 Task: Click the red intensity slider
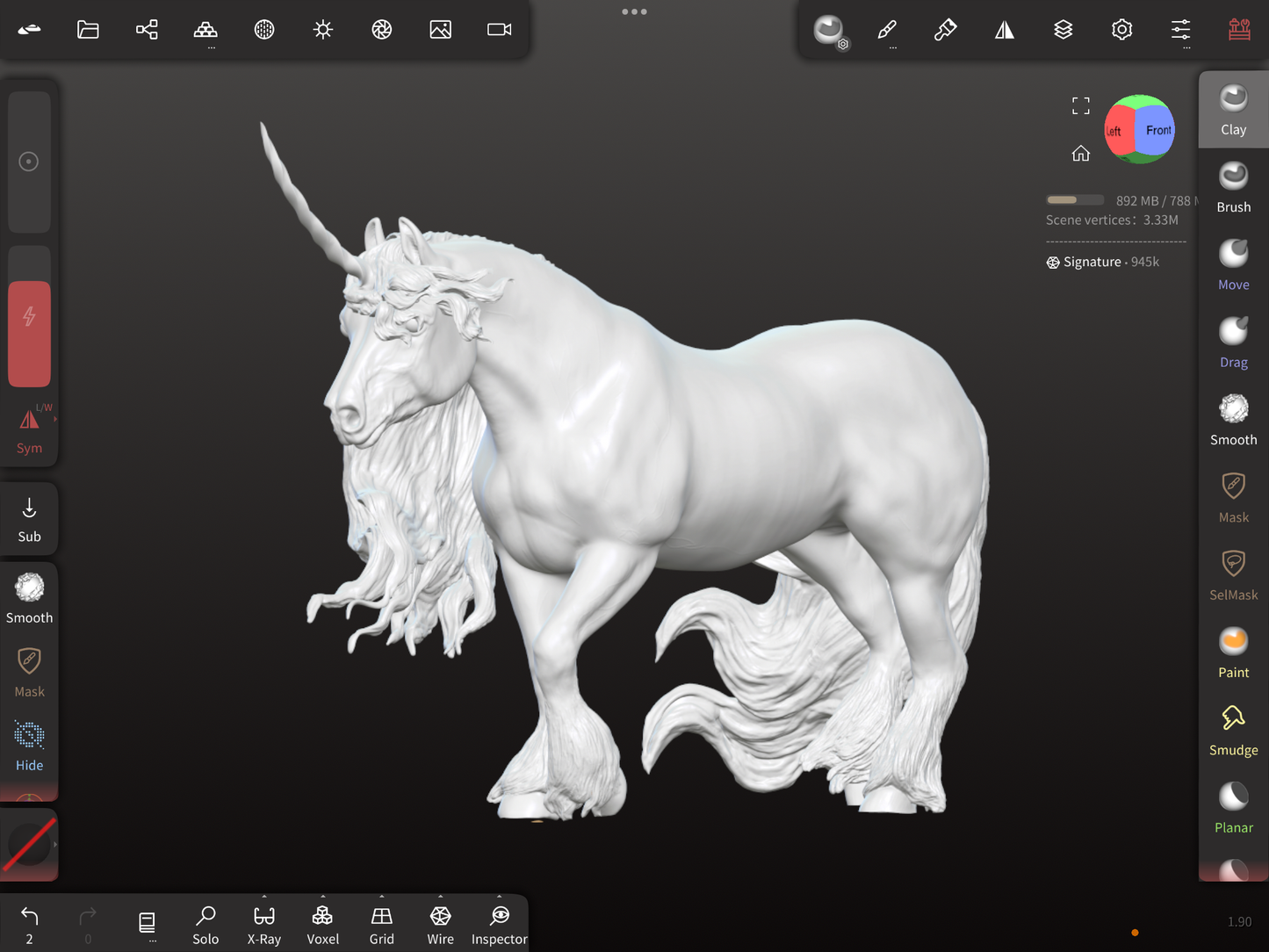[x=29, y=334]
